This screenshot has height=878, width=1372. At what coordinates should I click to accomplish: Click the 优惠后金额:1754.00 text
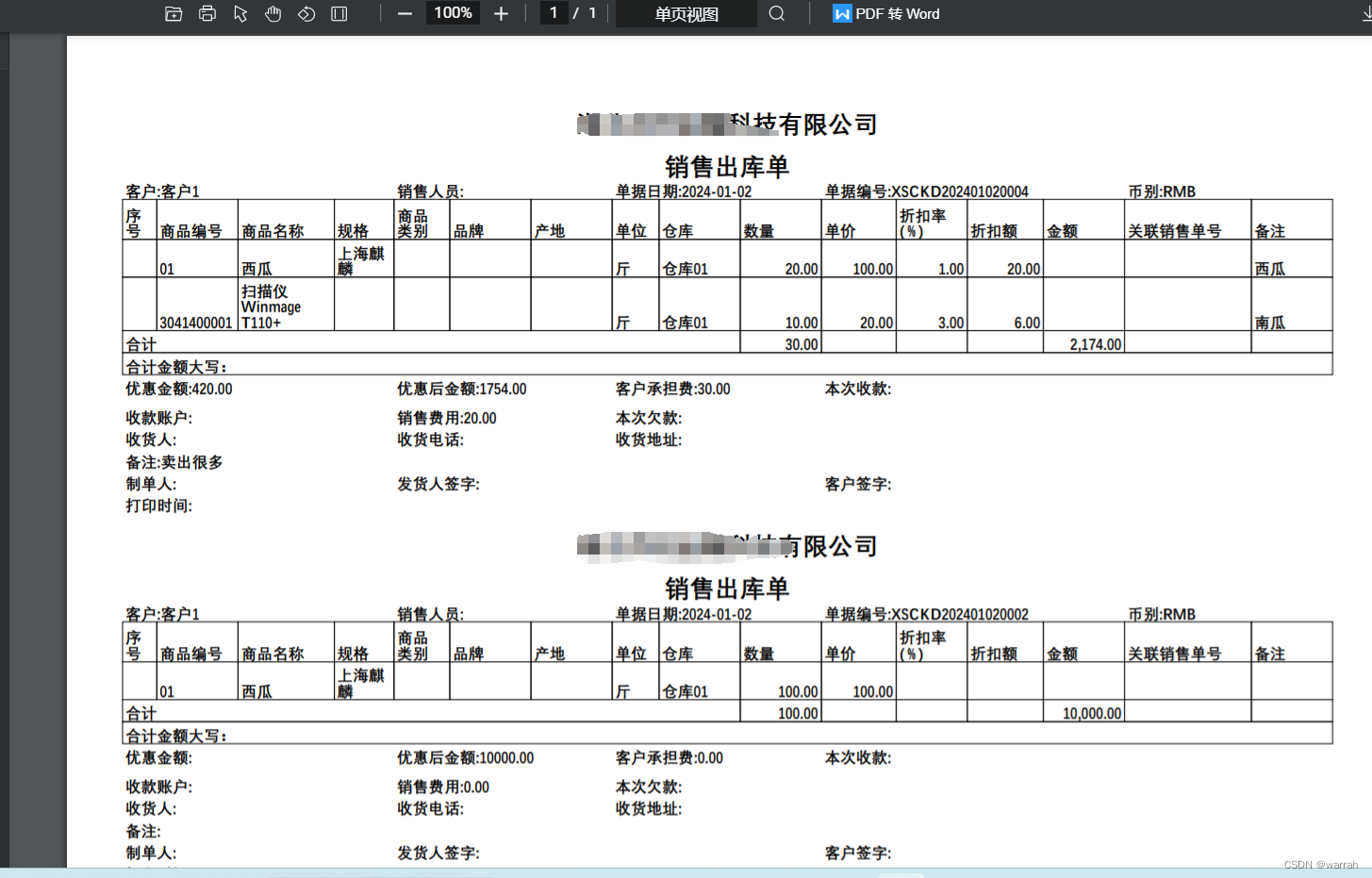(x=462, y=389)
